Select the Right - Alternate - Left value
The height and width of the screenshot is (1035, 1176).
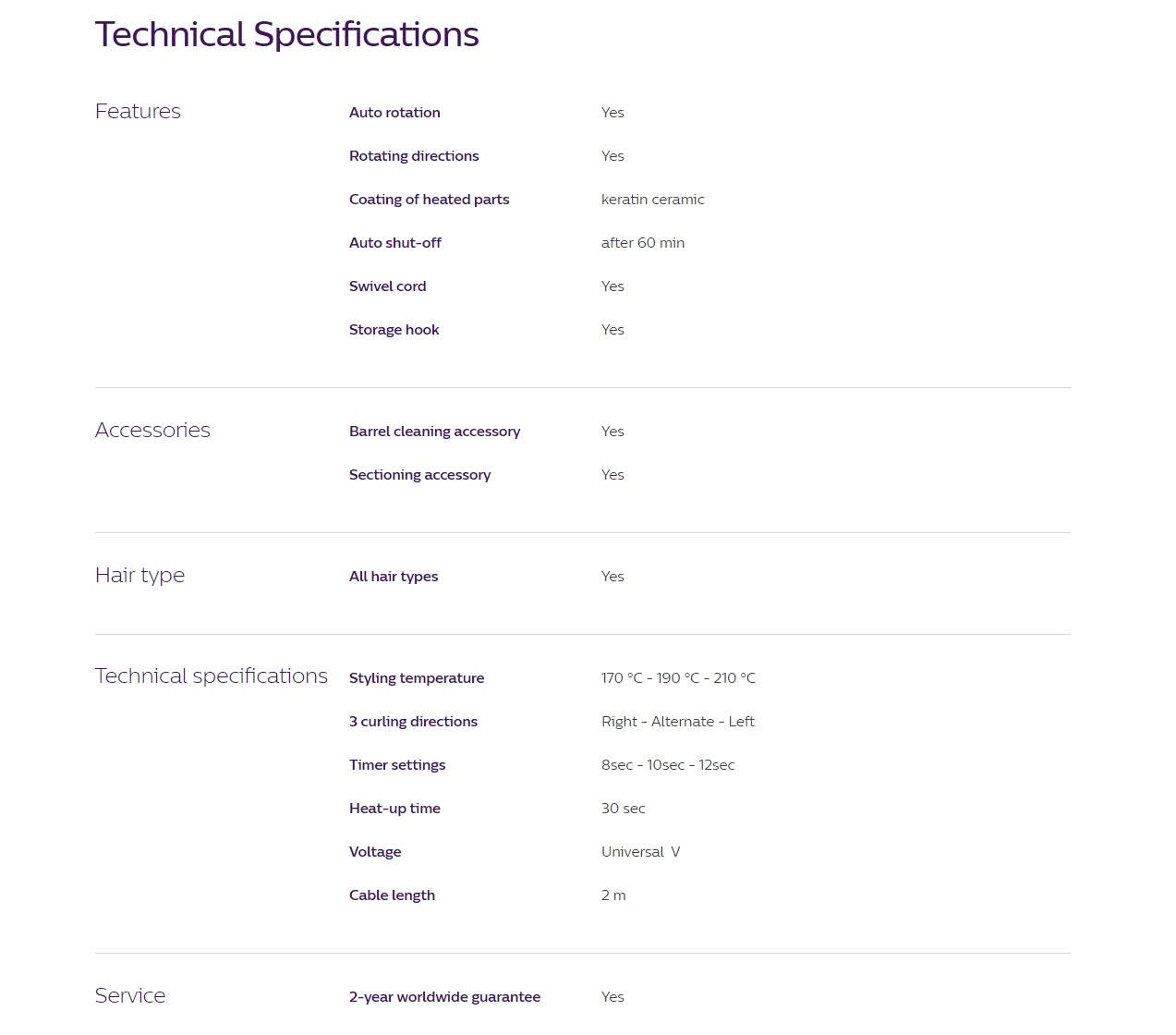[x=678, y=722]
